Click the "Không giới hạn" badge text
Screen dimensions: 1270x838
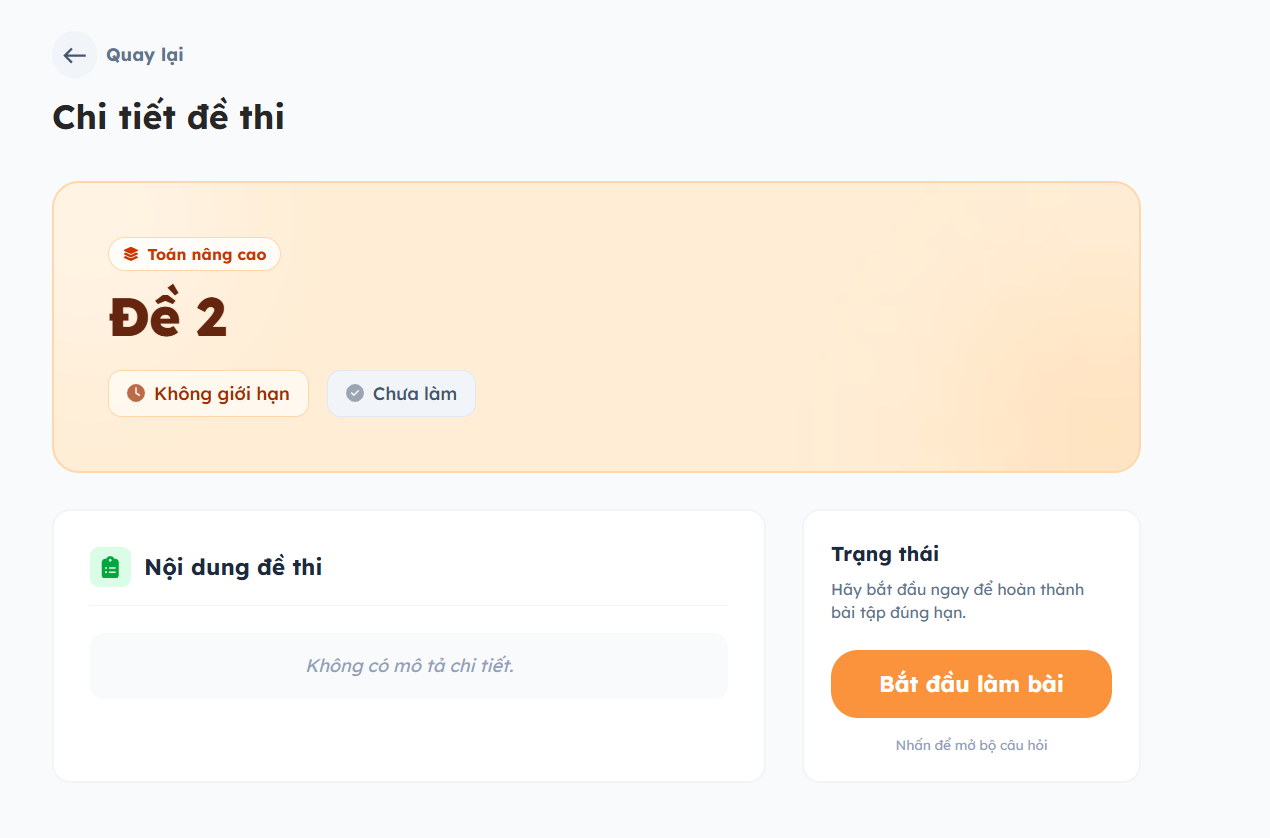222,393
